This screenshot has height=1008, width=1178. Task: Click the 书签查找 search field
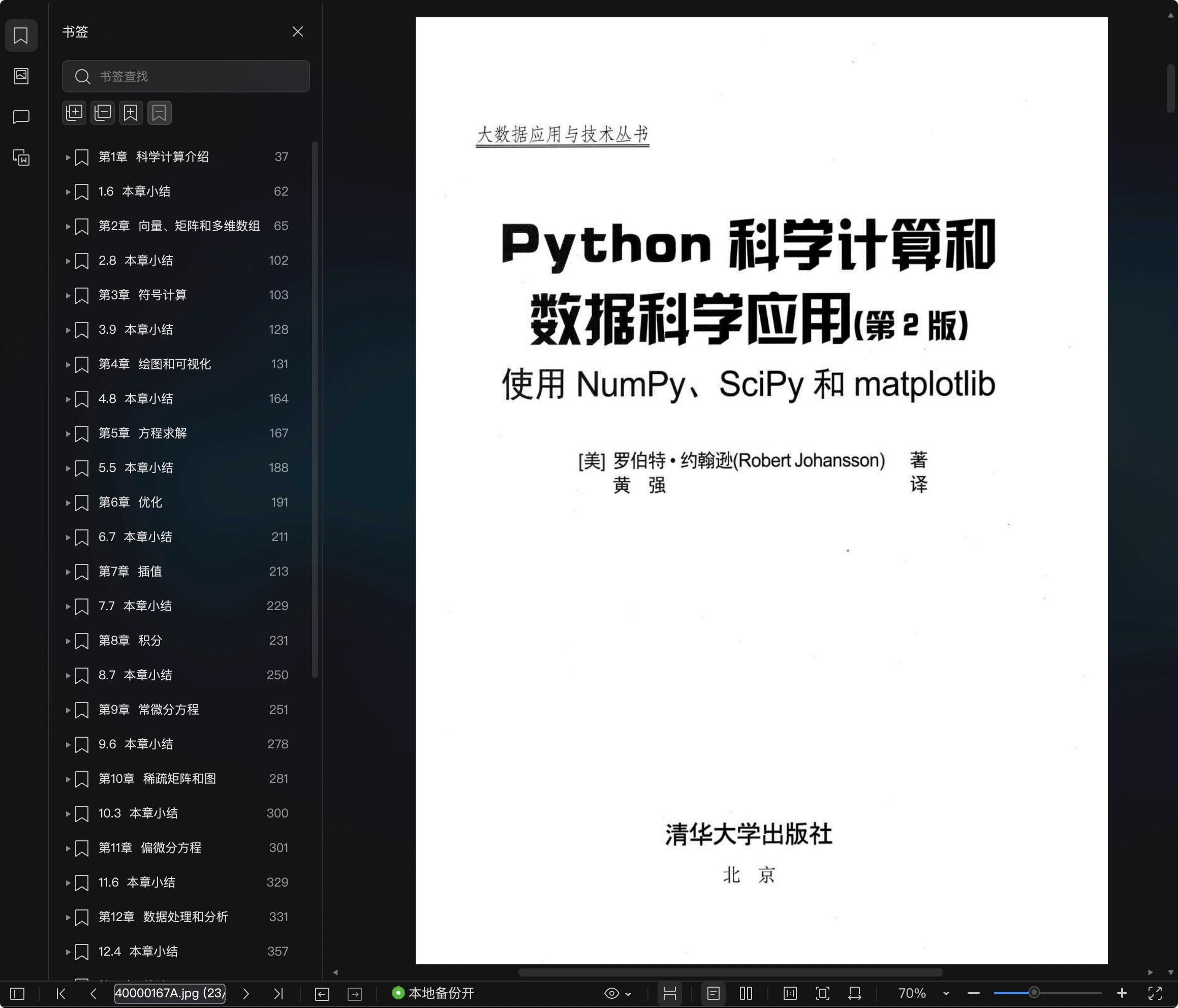click(x=186, y=76)
